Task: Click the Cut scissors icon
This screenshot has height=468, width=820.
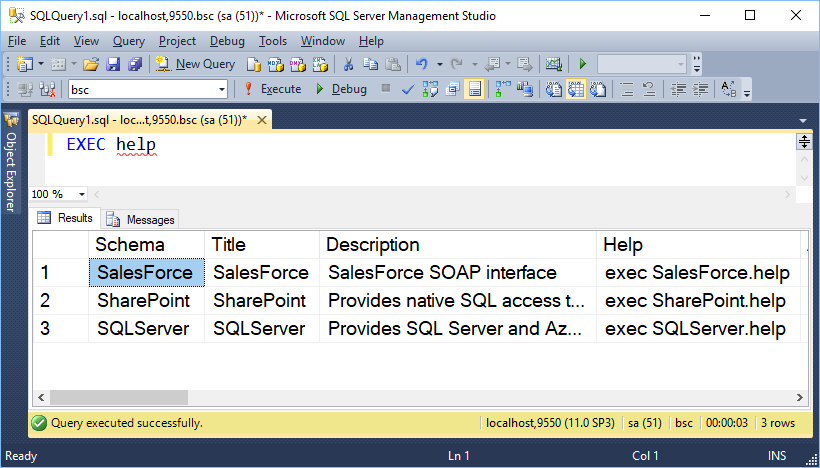Action: 348,64
